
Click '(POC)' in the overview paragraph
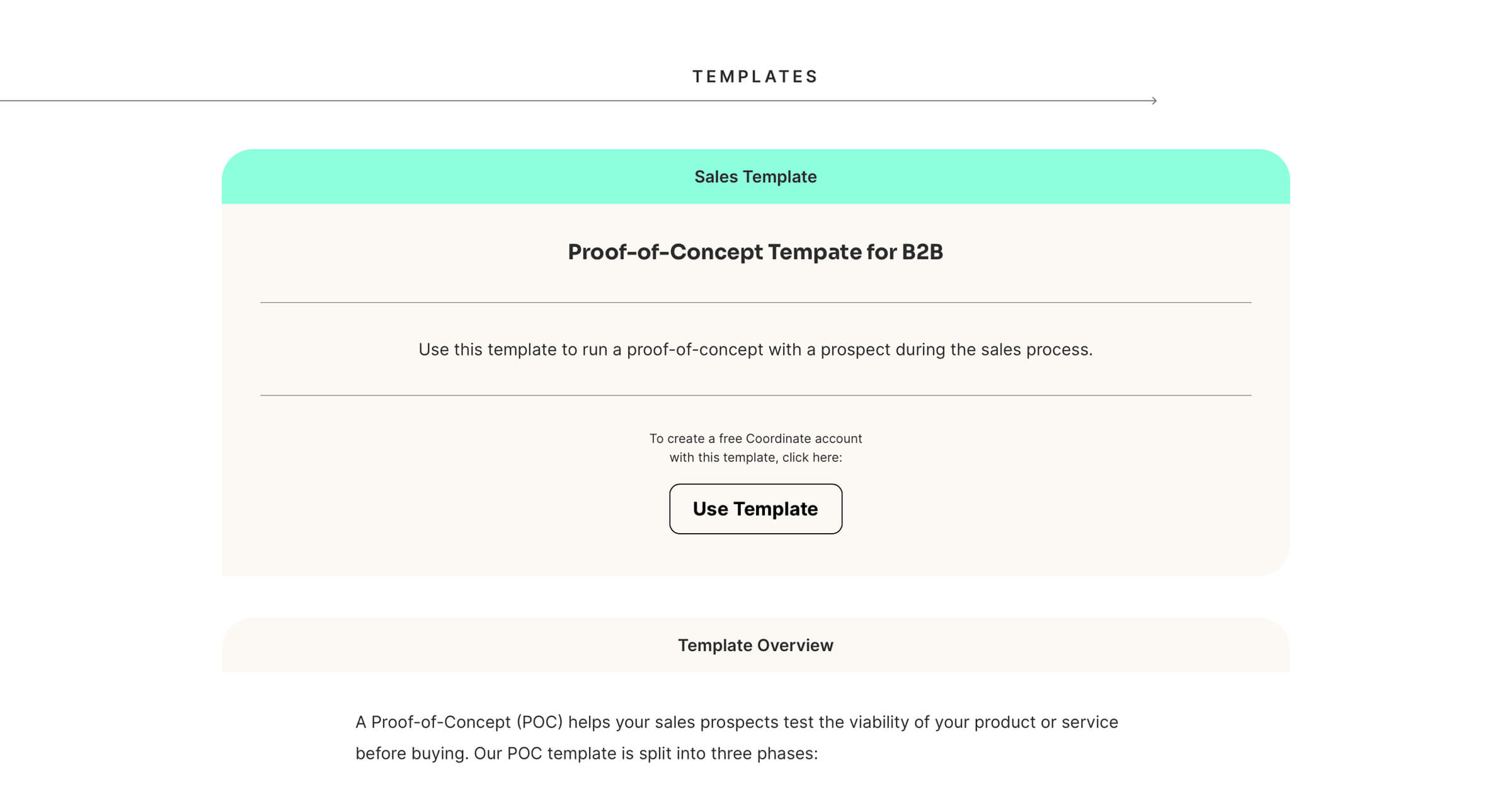[x=539, y=722]
